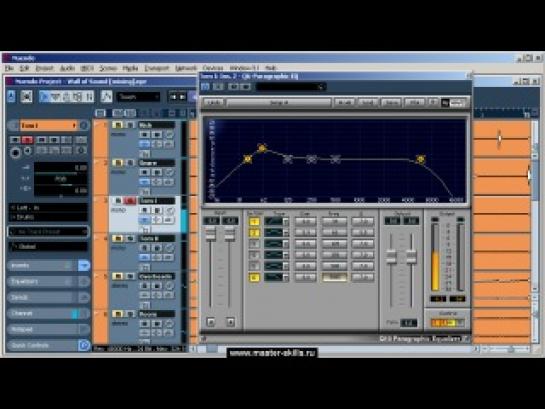Select the band 6 marker on the EQ graph
The height and width of the screenshot is (409, 545).
[421, 159]
